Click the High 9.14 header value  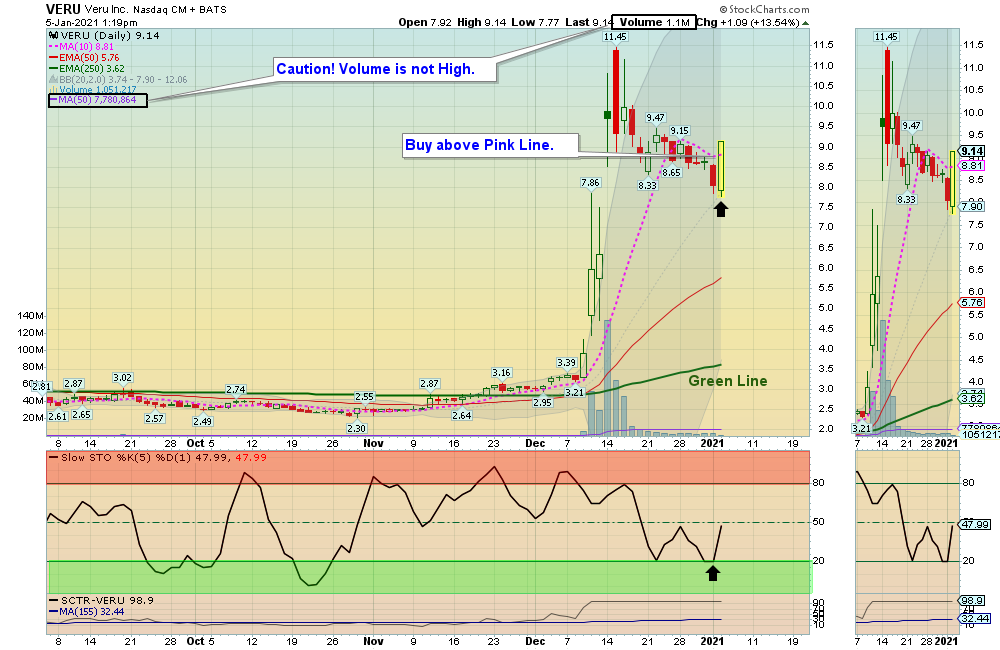482,22
